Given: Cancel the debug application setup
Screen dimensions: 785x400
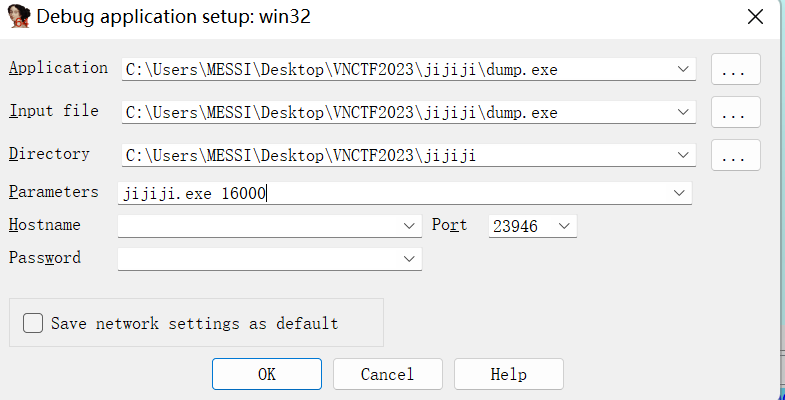Looking at the screenshot, I should coord(387,374).
